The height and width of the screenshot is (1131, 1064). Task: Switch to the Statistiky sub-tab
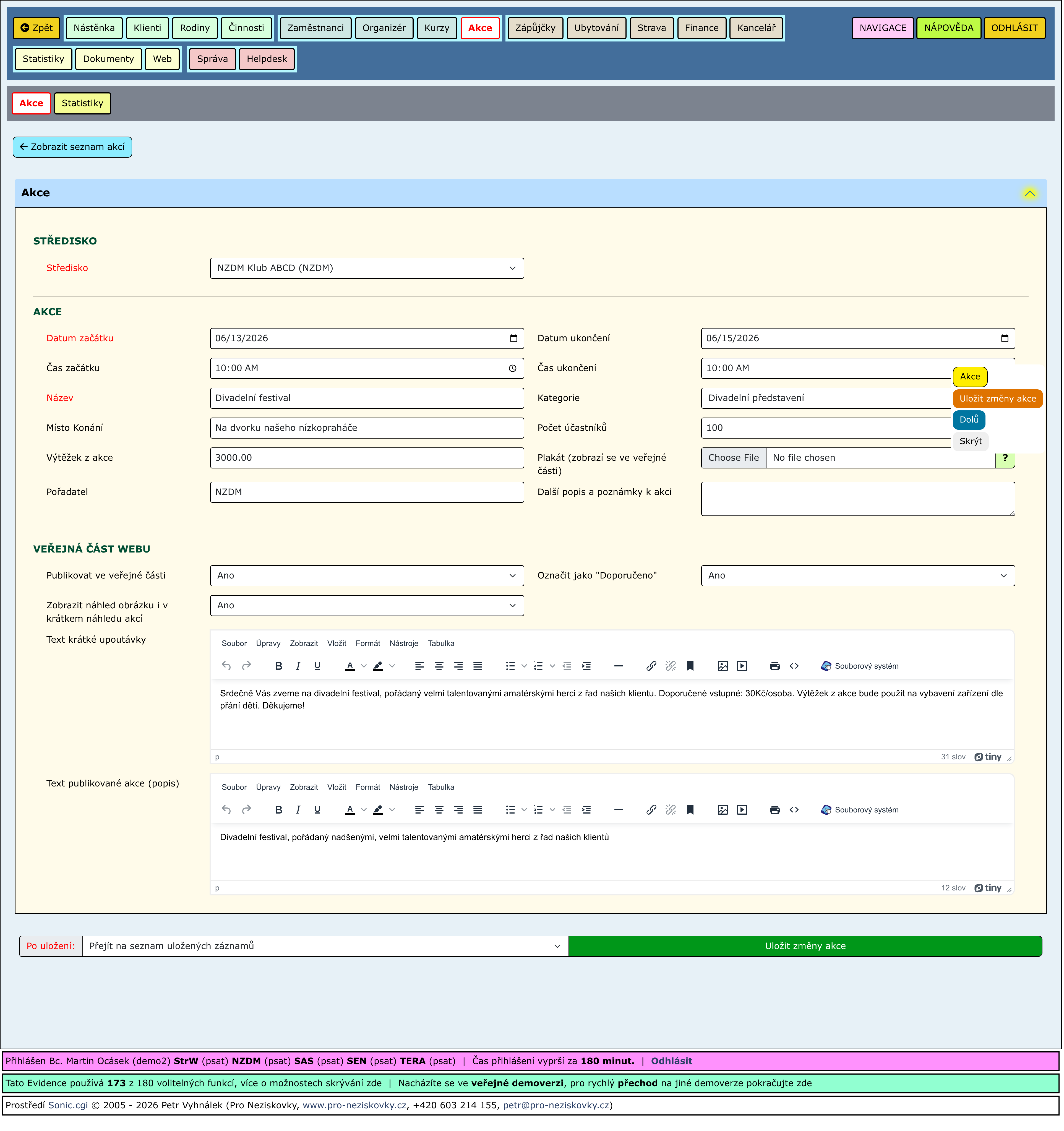tap(82, 103)
